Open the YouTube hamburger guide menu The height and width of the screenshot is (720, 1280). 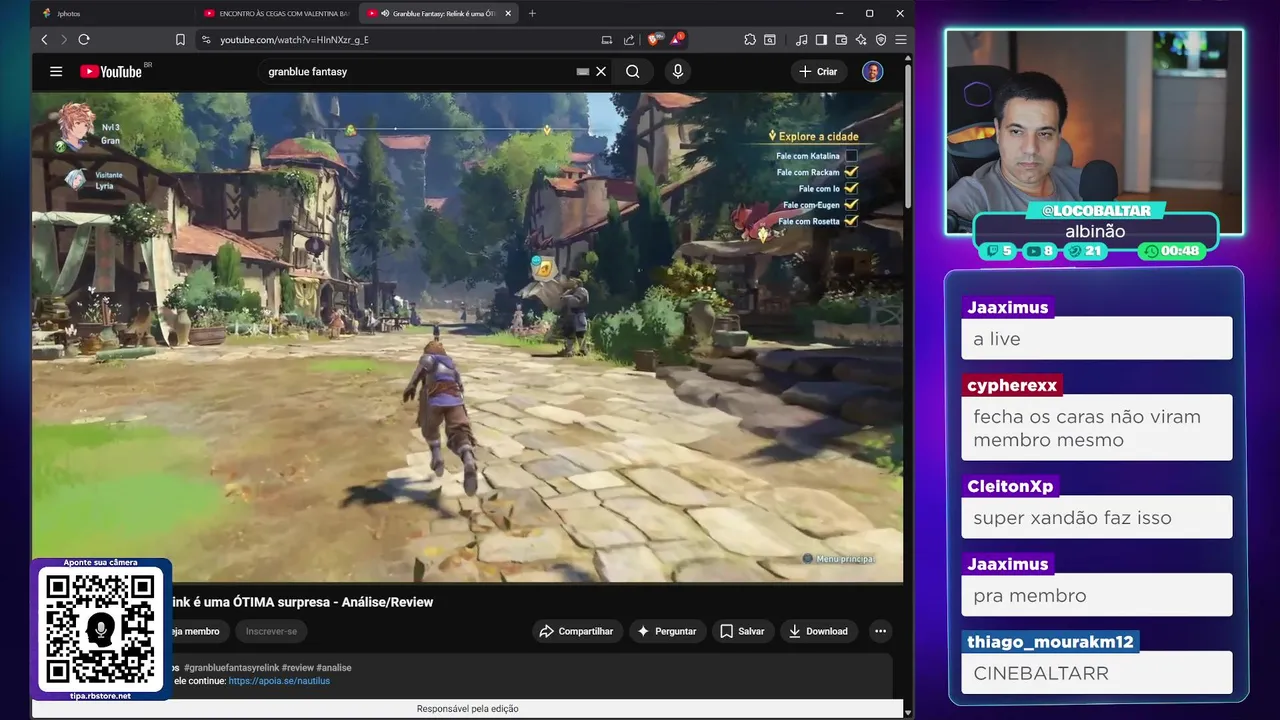click(56, 71)
